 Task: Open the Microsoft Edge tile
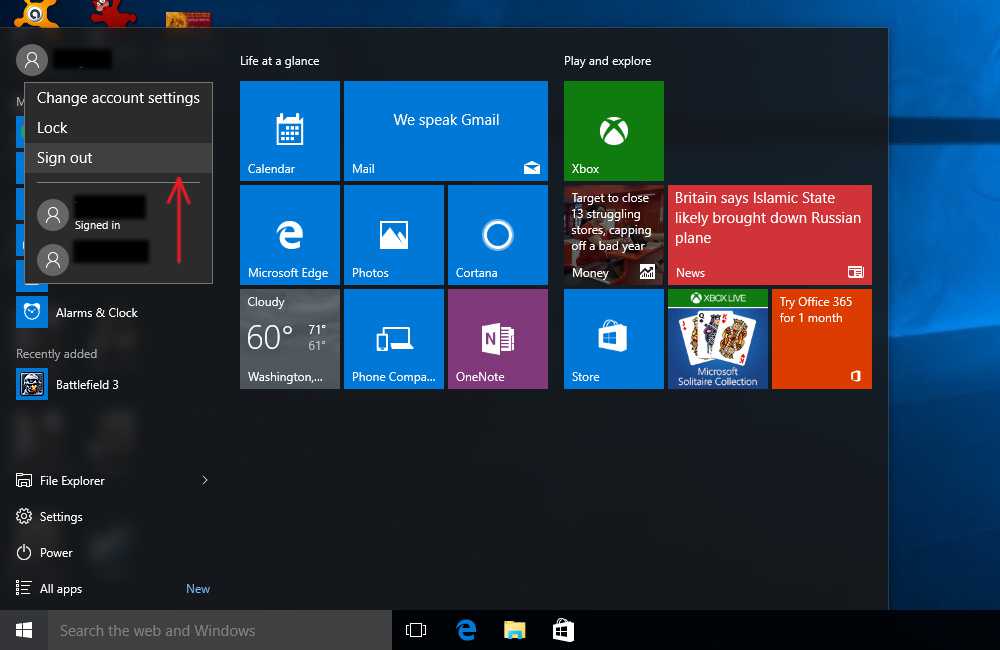click(290, 235)
